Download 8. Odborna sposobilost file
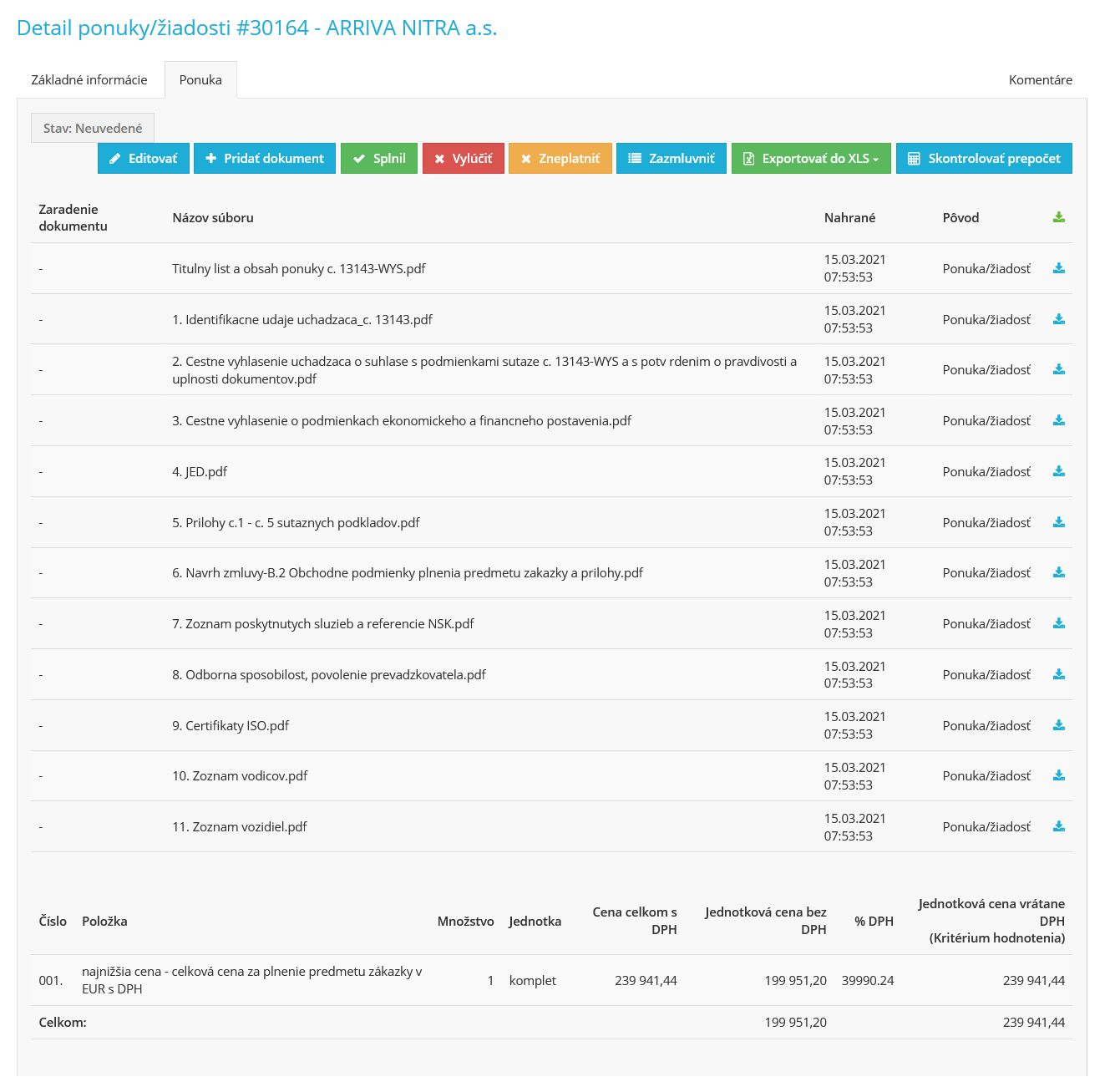This screenshot has width=1120, height=1082. pyautogui.click(x=1058, y=675)
